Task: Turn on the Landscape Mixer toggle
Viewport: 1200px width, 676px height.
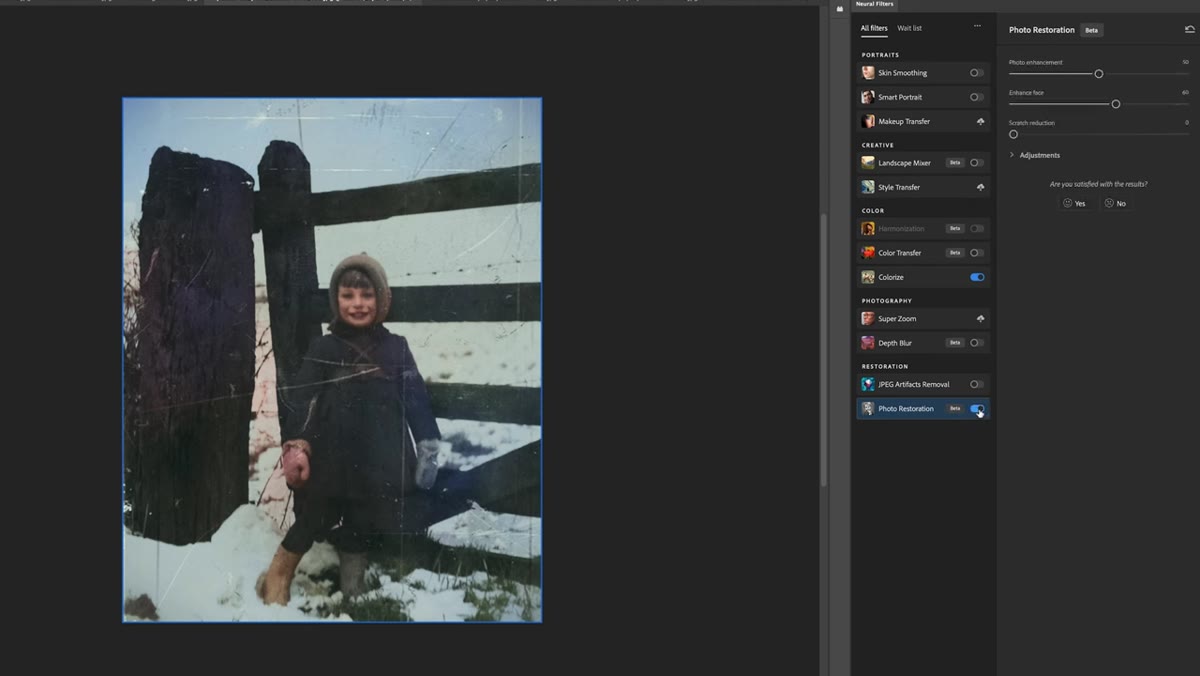Action: point(977,163)
